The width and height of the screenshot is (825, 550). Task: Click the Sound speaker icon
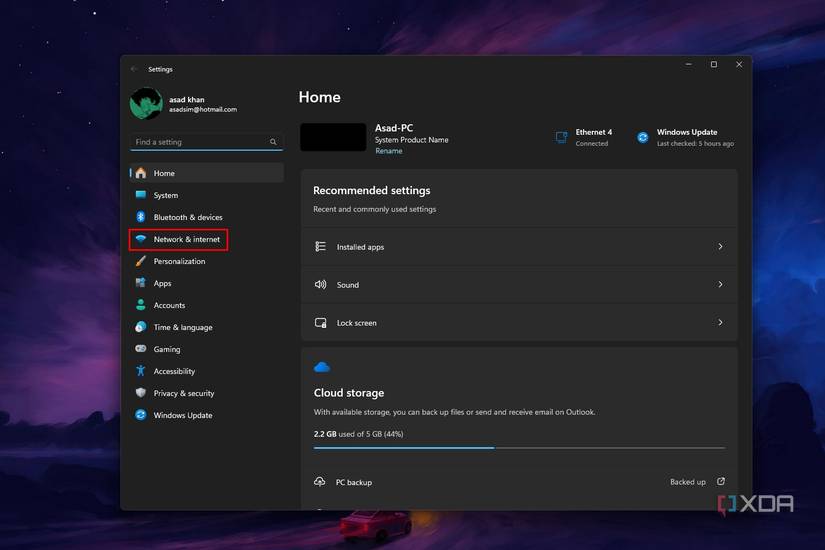tap(320, 284)
